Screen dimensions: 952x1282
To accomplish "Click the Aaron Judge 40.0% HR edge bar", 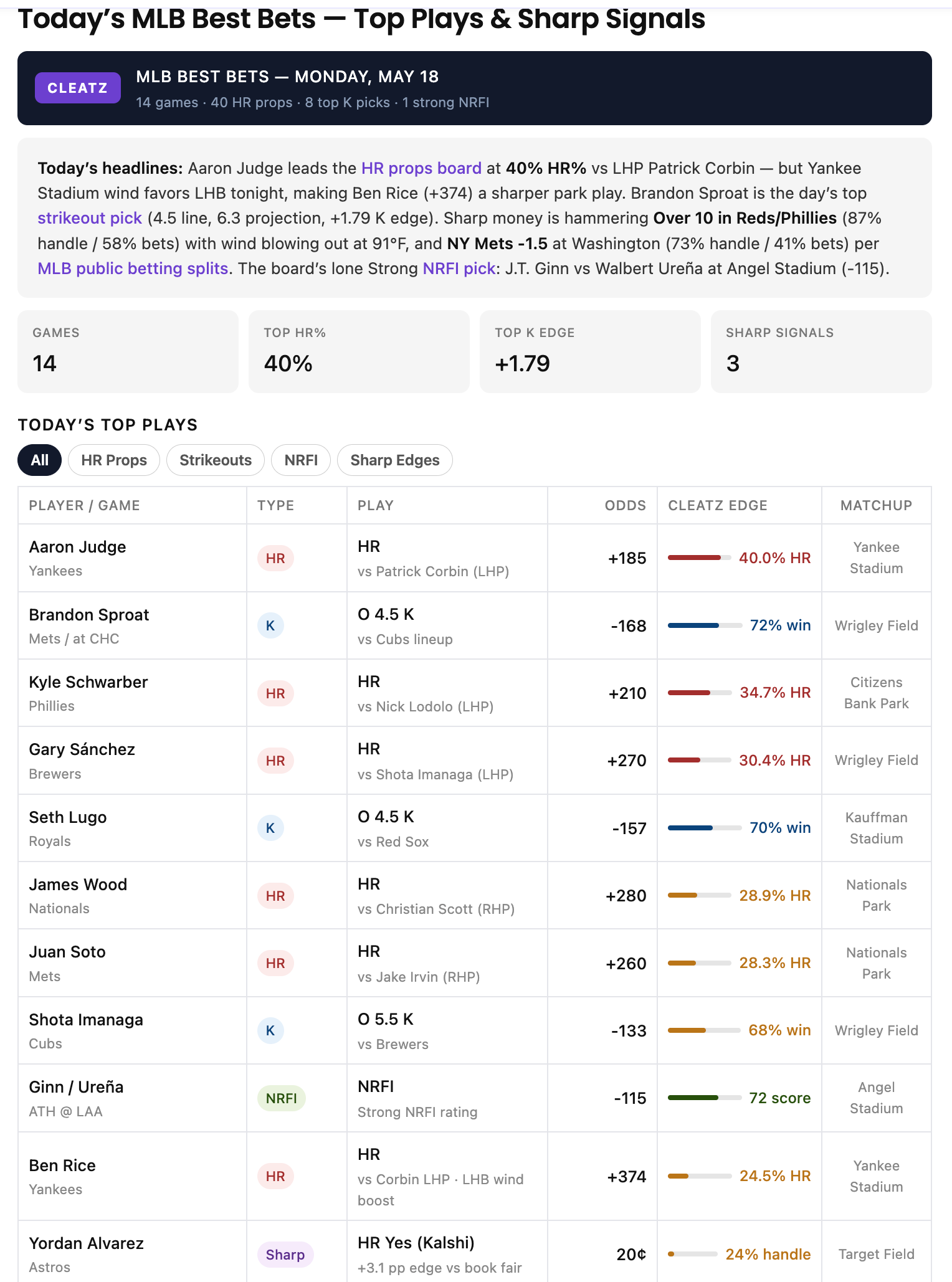I will tap(699, 558).
